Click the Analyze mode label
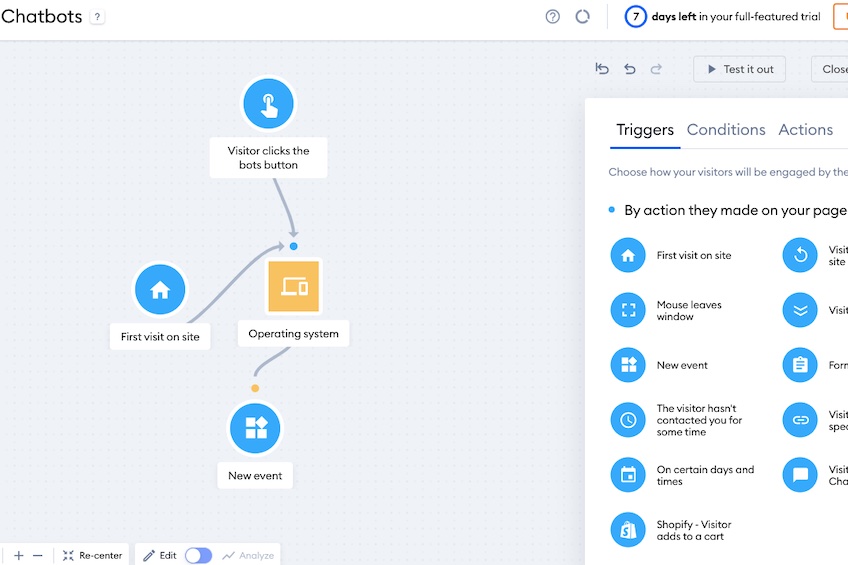Screen dimensions: 848x565 click(x=248, y=555)
